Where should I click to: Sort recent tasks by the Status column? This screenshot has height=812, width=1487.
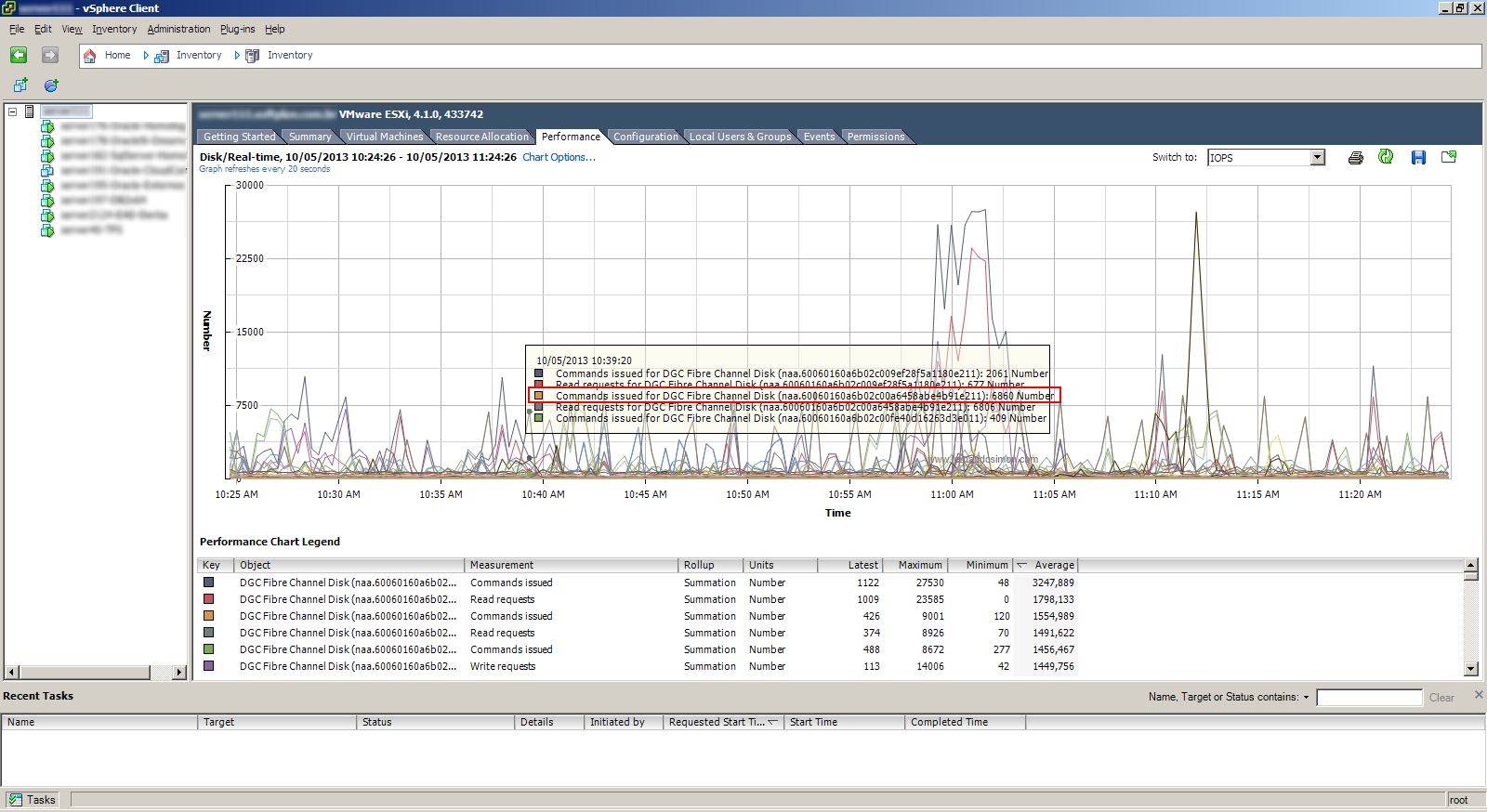click(x=435, y=722)
